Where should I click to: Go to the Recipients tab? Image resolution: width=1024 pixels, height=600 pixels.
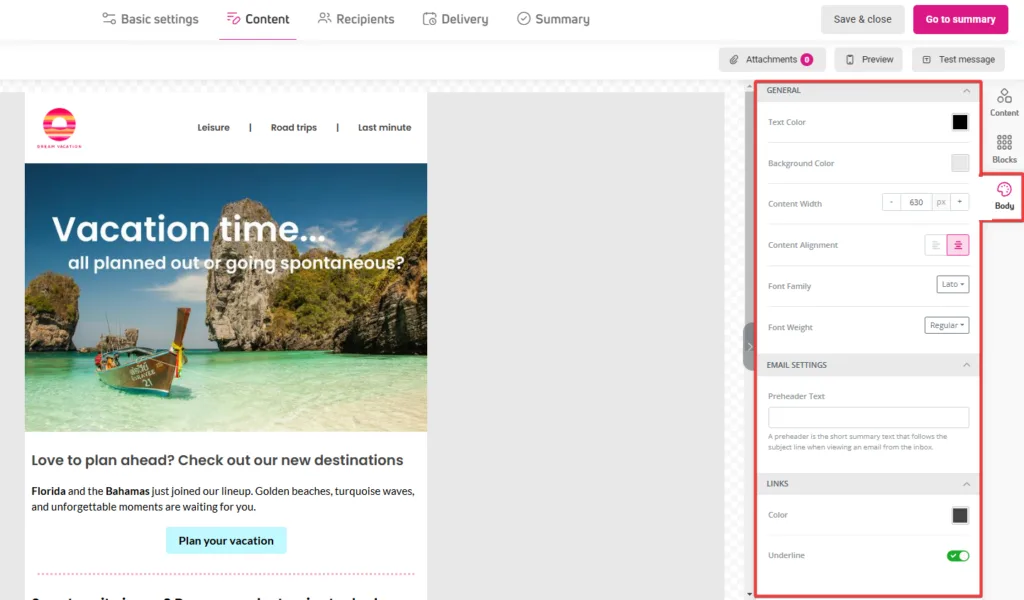coord(356,19)
